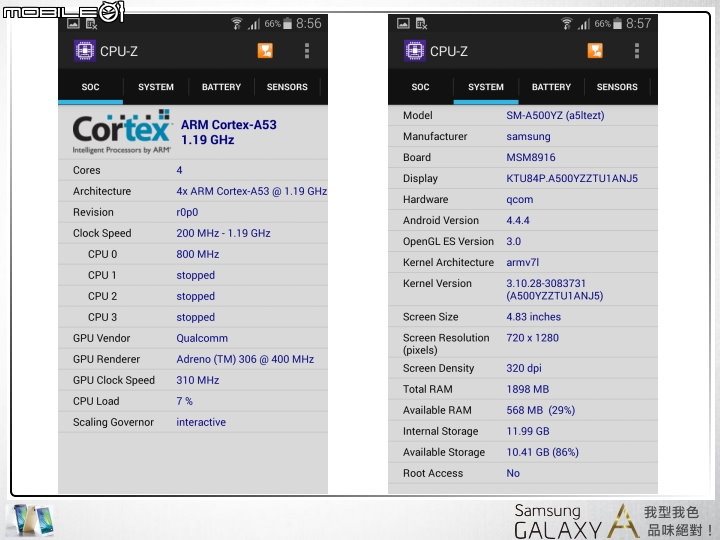Click '4x ARM Cortex-A53 @ 1.19 GHz' value
This screenshot has height=540, width=720.
252,191
